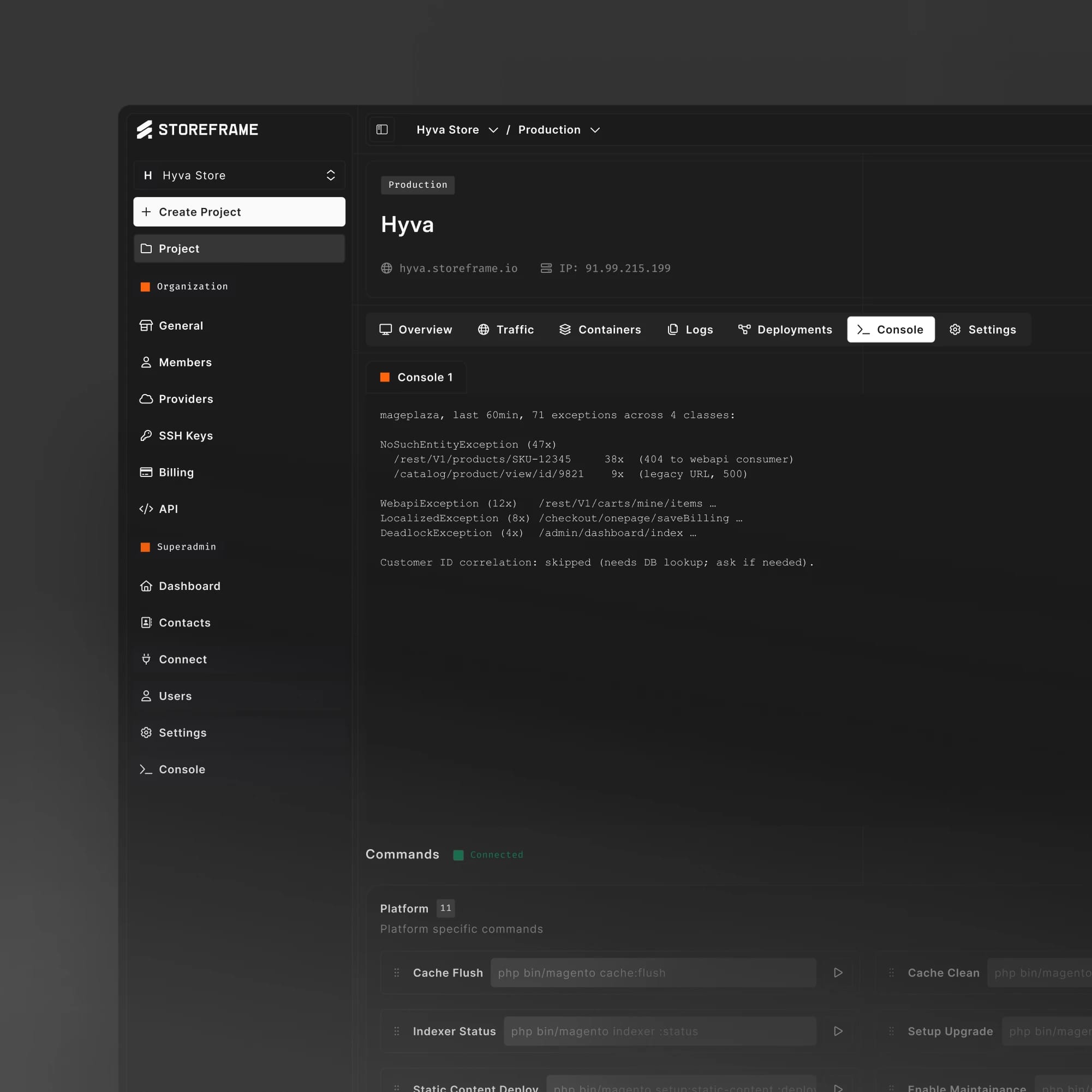The image size is (1092, 1092).
Task: Switch to the Logs tab
Action: [690, 330]
